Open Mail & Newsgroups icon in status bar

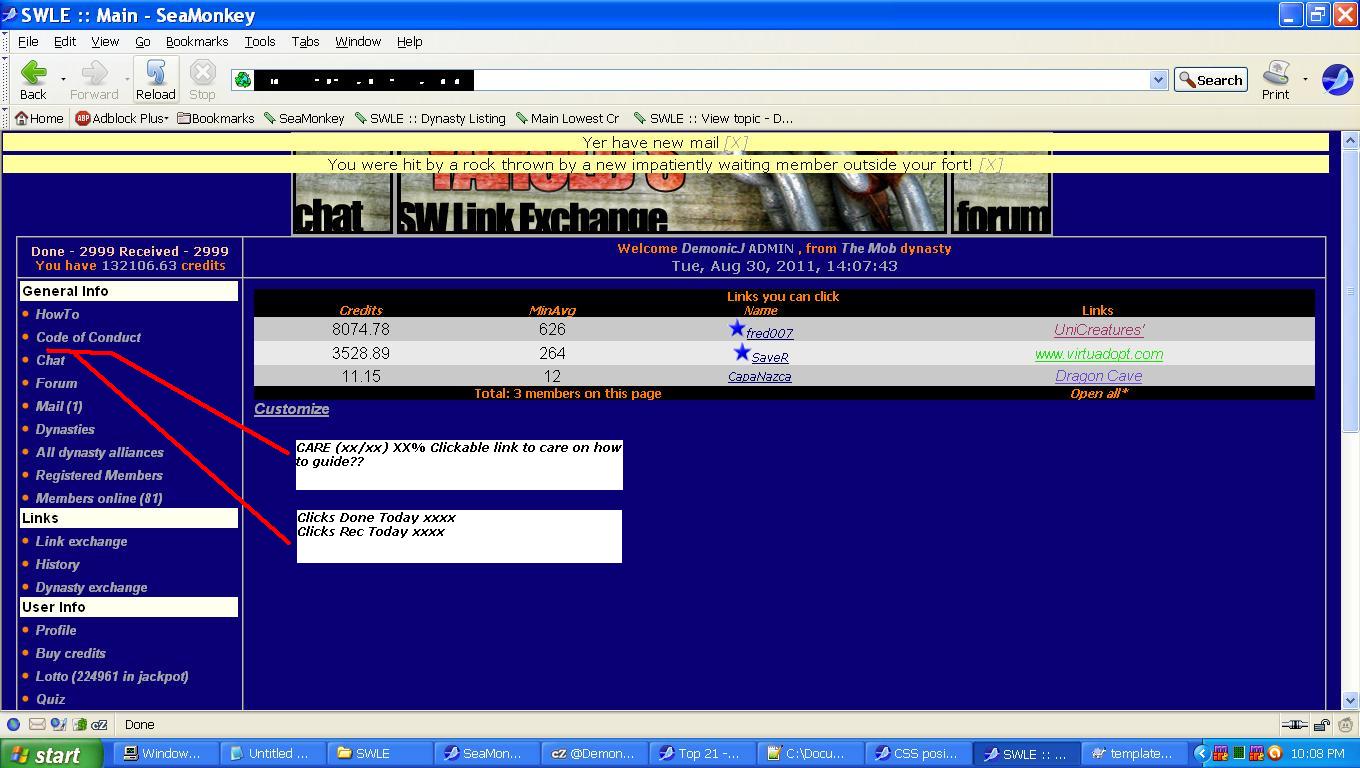[37, 725]
